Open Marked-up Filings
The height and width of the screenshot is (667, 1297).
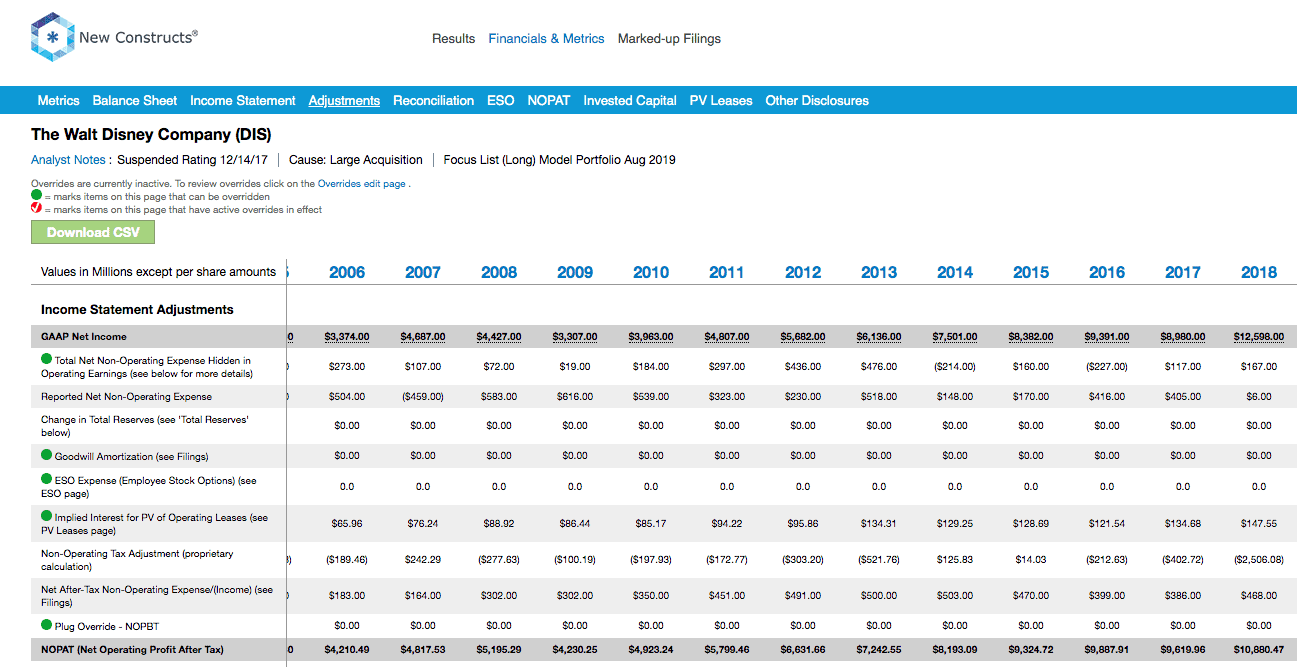(669, 39)
